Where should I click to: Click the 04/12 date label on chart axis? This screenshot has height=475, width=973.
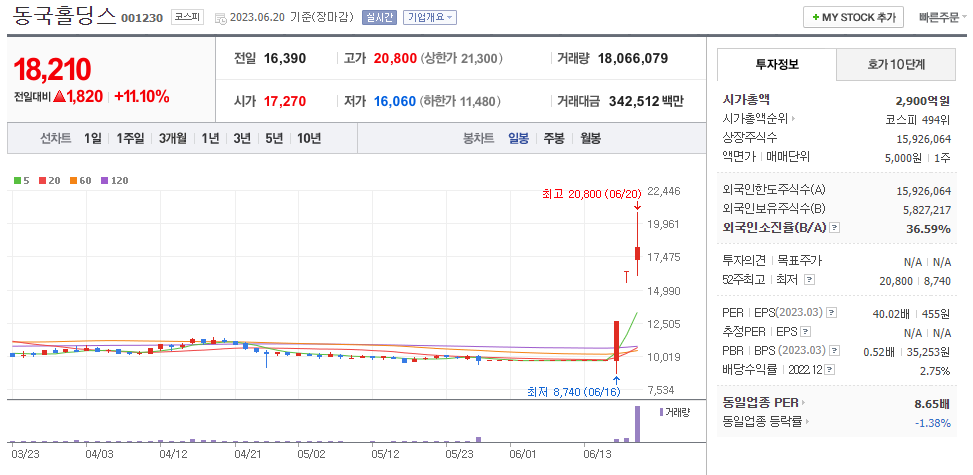tap(173, 454)
